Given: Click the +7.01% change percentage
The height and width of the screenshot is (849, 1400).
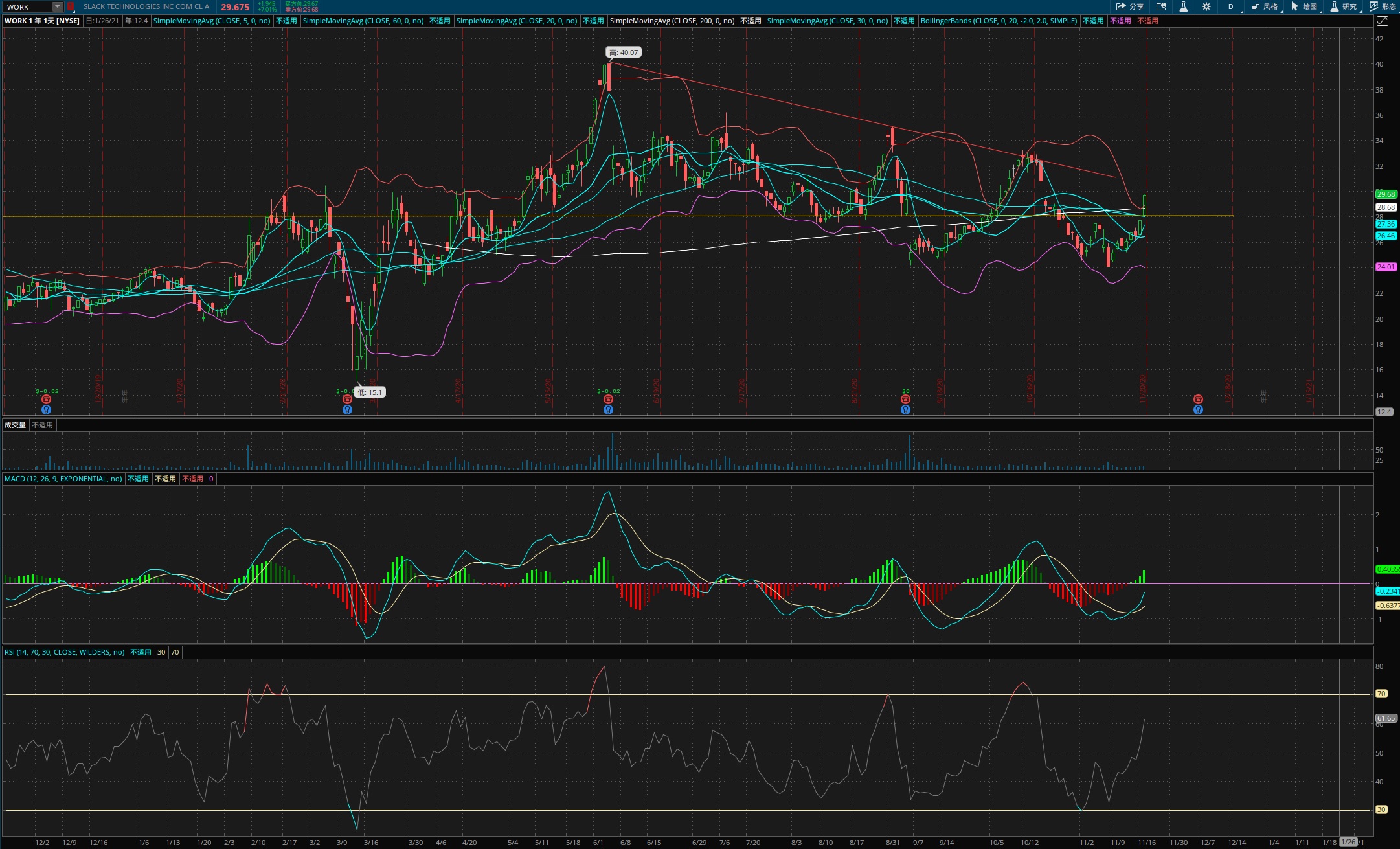Looking at the screenshot, I should [267, 10].
